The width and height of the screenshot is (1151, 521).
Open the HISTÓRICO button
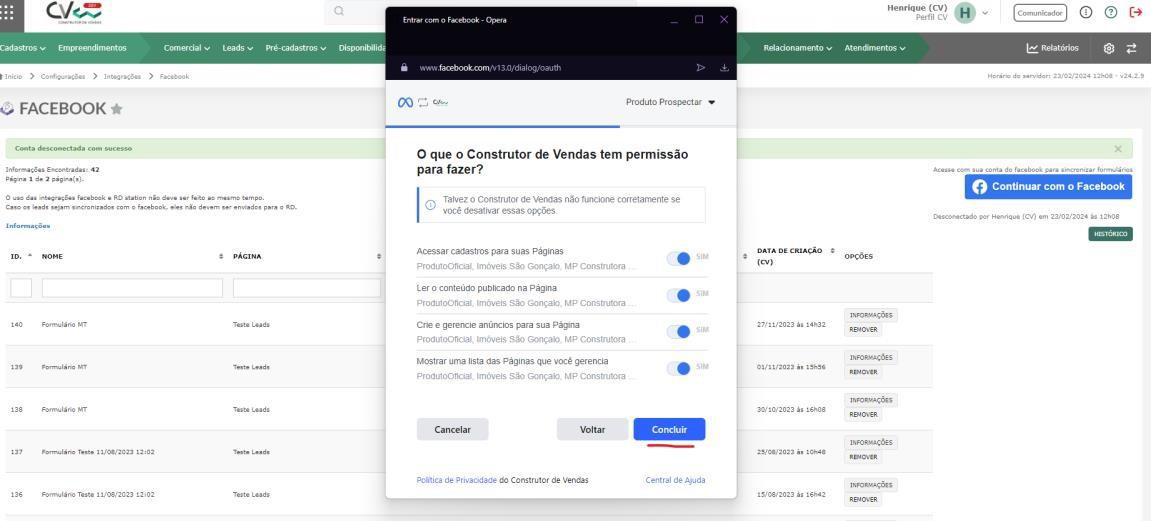(1110, 234)
